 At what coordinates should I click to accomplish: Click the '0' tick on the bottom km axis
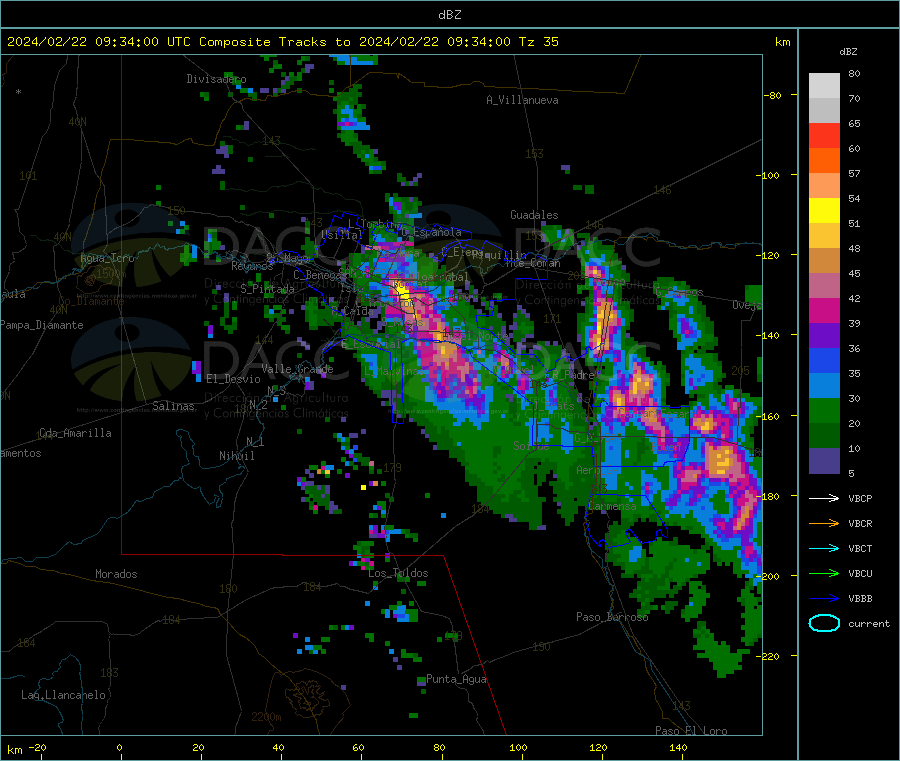pyautogui.click(x=119, y=747)
